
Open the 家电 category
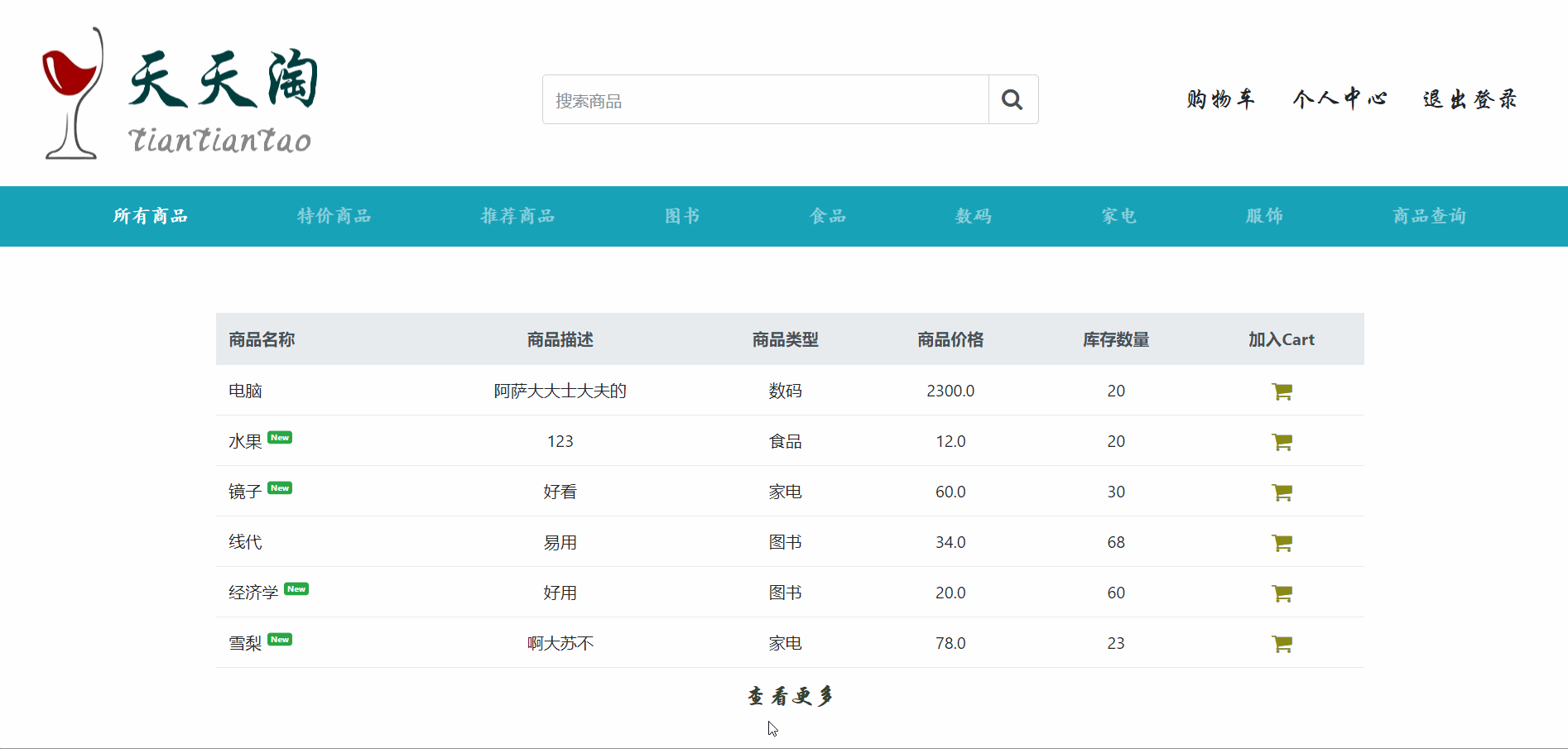[1119, 216]
